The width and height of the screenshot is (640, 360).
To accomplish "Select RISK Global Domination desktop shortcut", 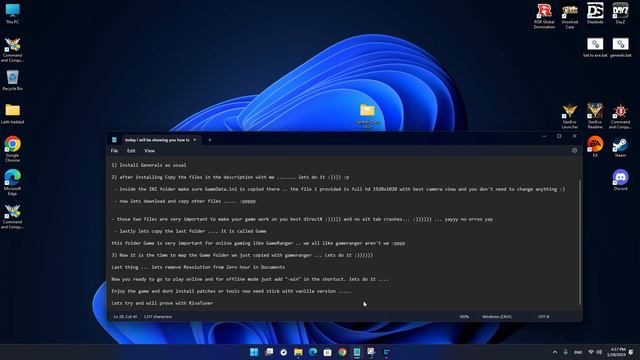I will coord(544,16).
